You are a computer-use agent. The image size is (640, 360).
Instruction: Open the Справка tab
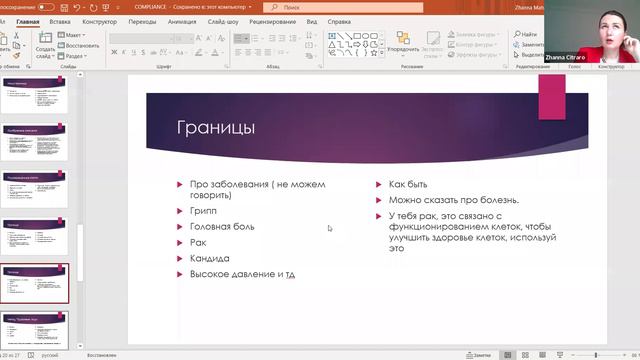(339, 22)
